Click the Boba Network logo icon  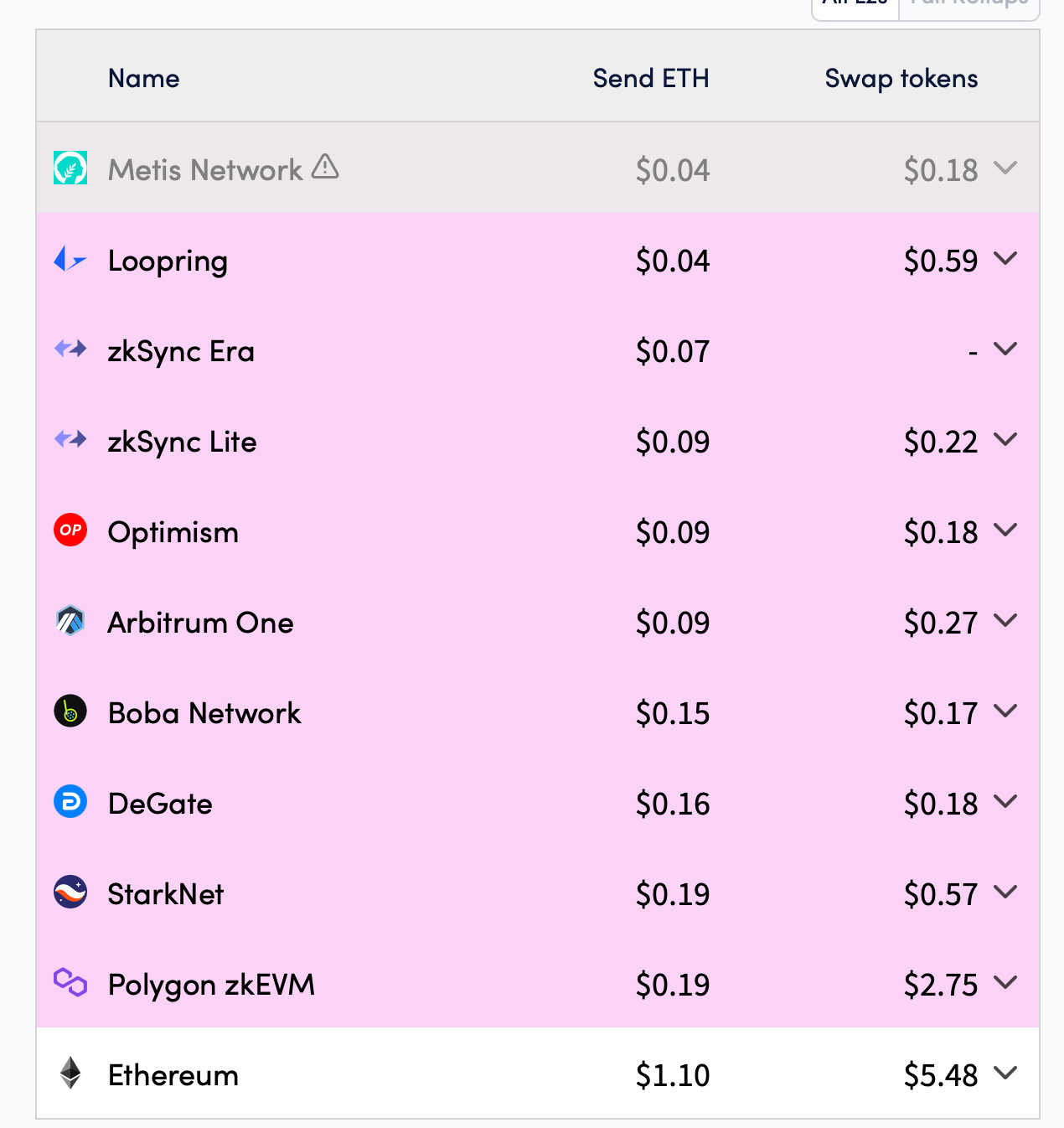pos(70,711)
